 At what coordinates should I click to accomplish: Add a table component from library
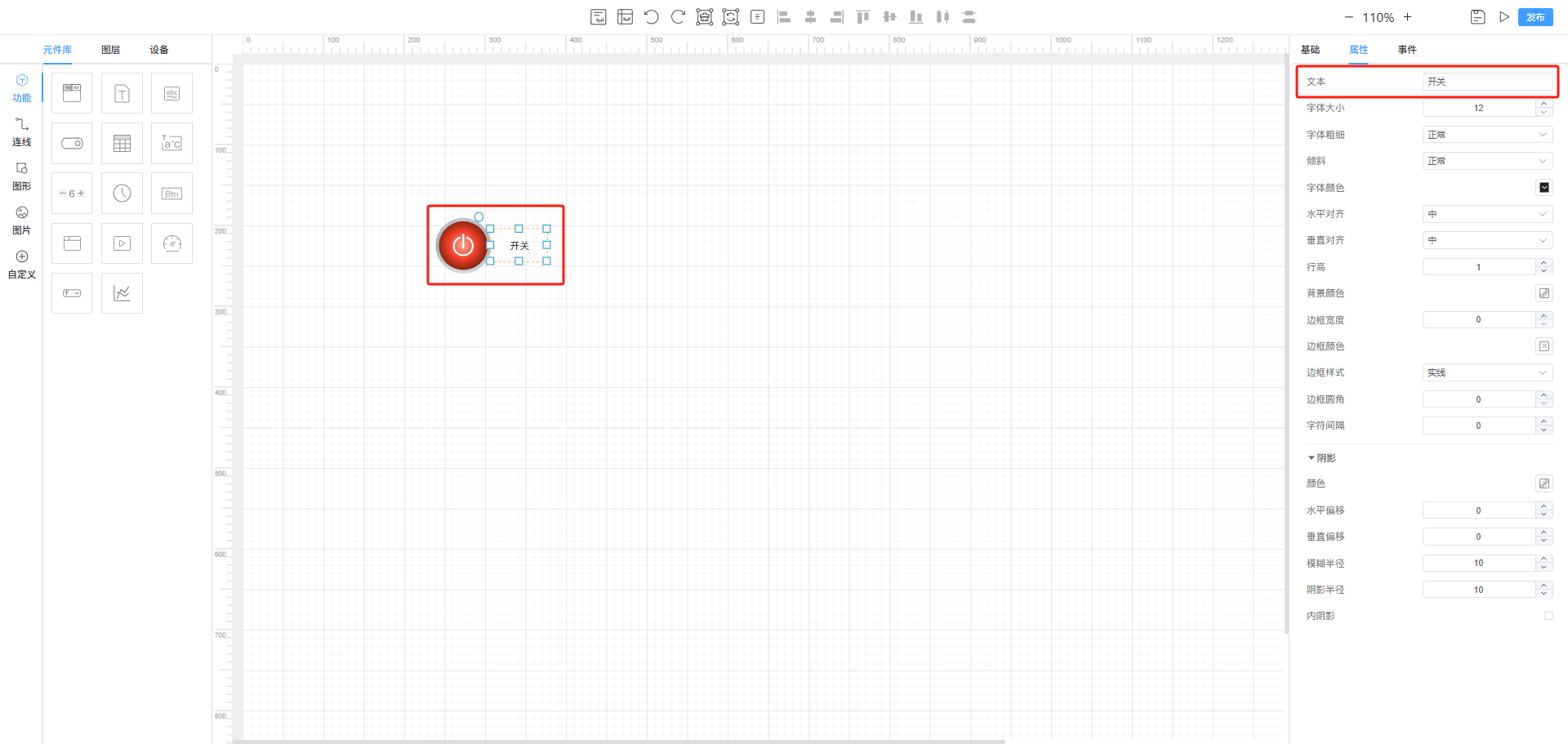122,144
